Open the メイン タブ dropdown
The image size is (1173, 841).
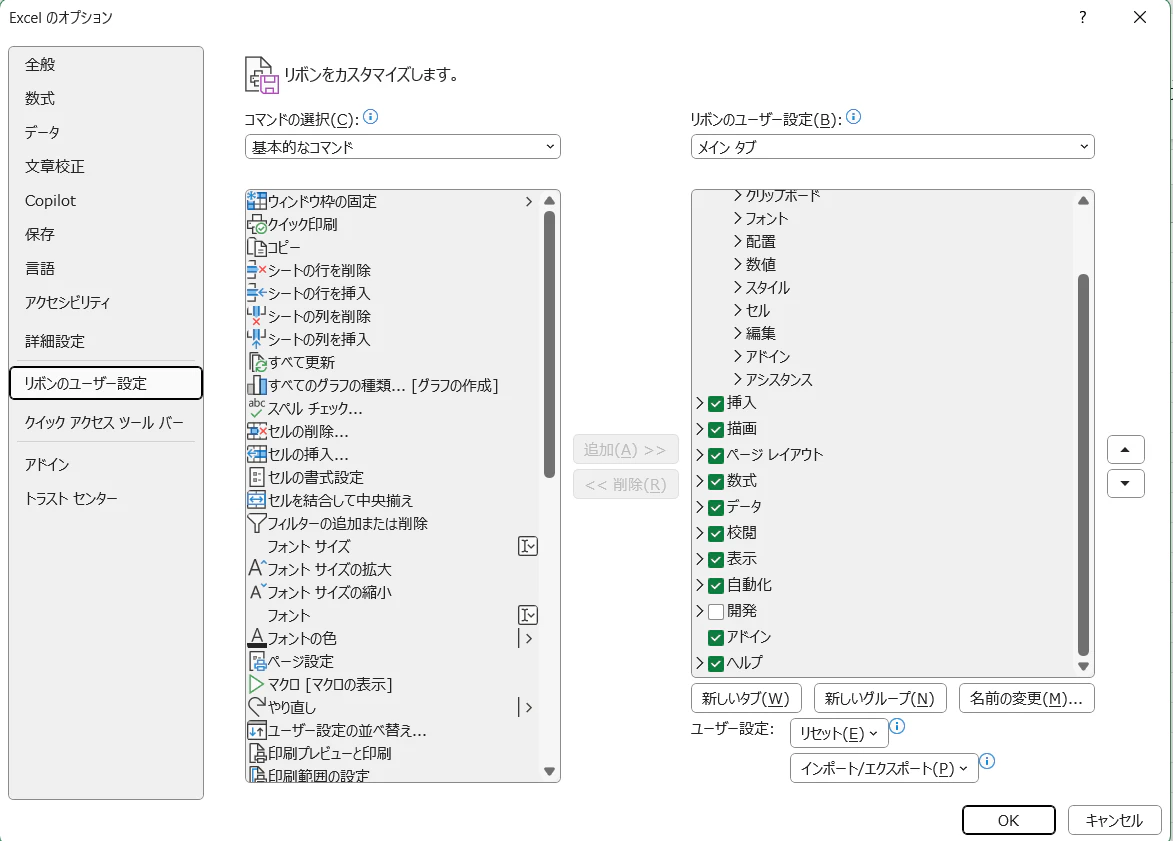(892, 147)
